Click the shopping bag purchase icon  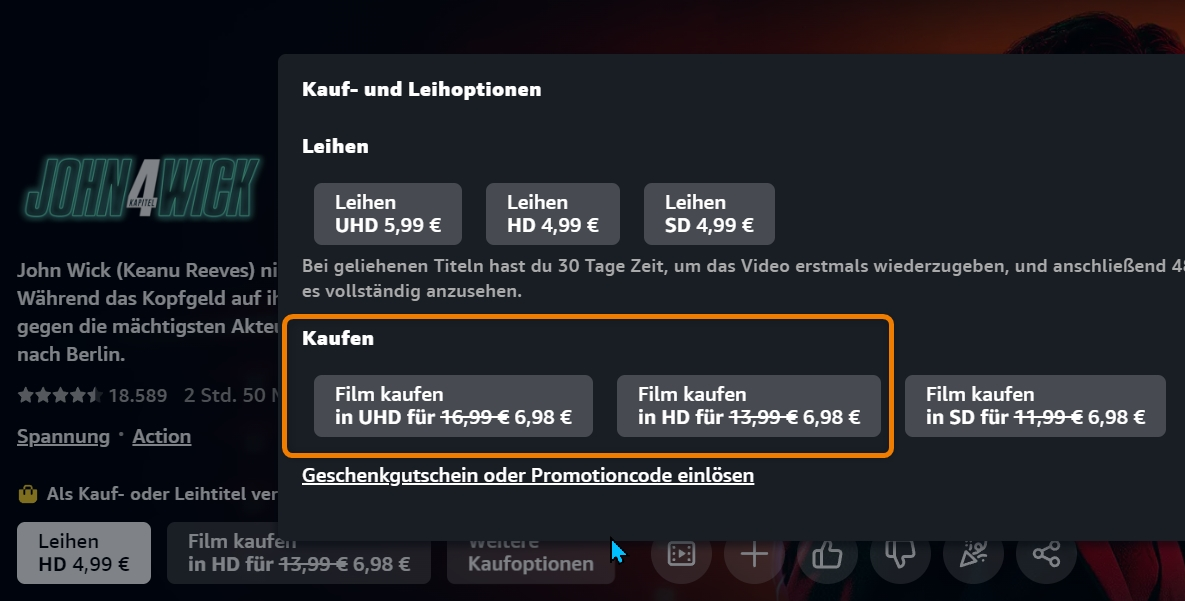click(28, 494)
